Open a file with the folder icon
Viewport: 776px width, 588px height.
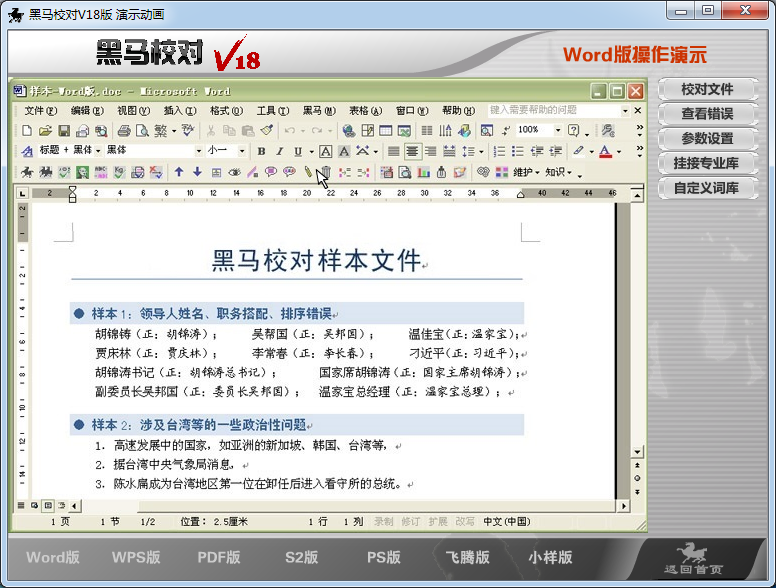46,130
